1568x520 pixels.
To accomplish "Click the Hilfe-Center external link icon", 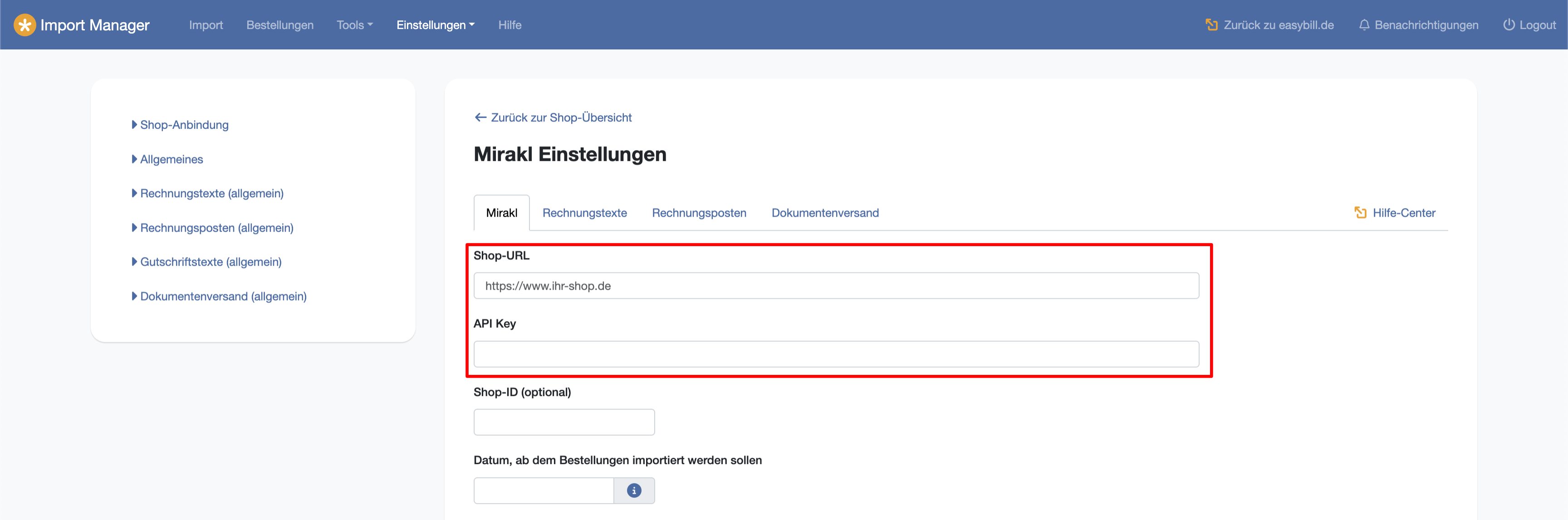I will click(x=1360, y=212).
